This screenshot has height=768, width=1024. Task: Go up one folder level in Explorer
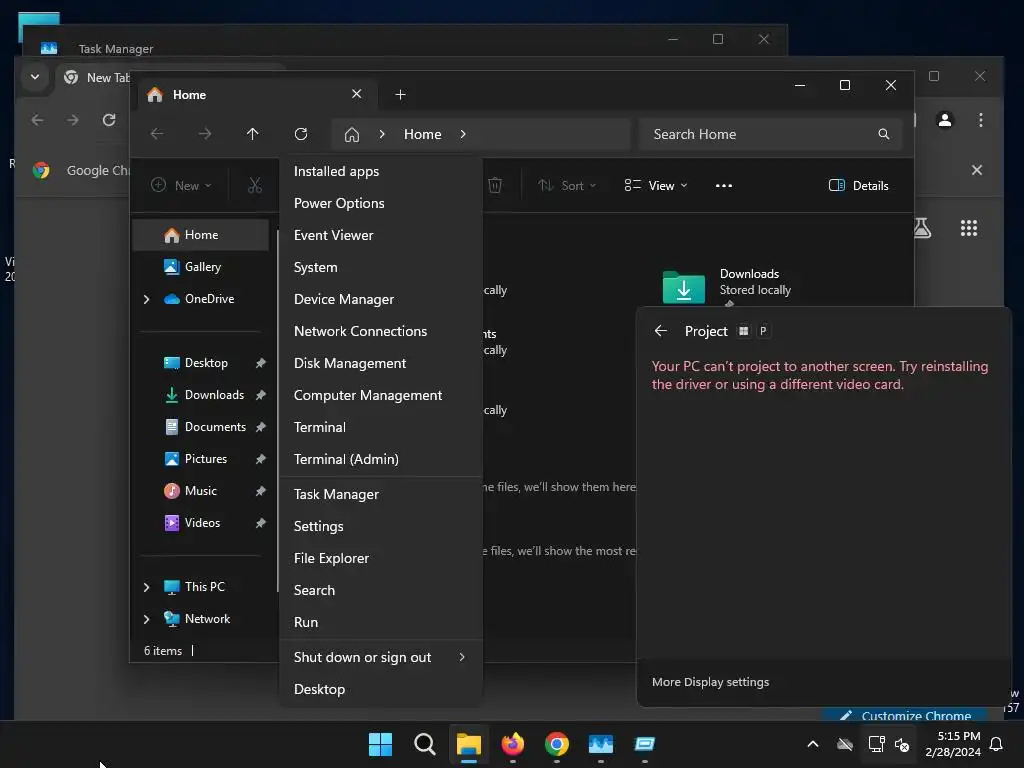[253, 134]
